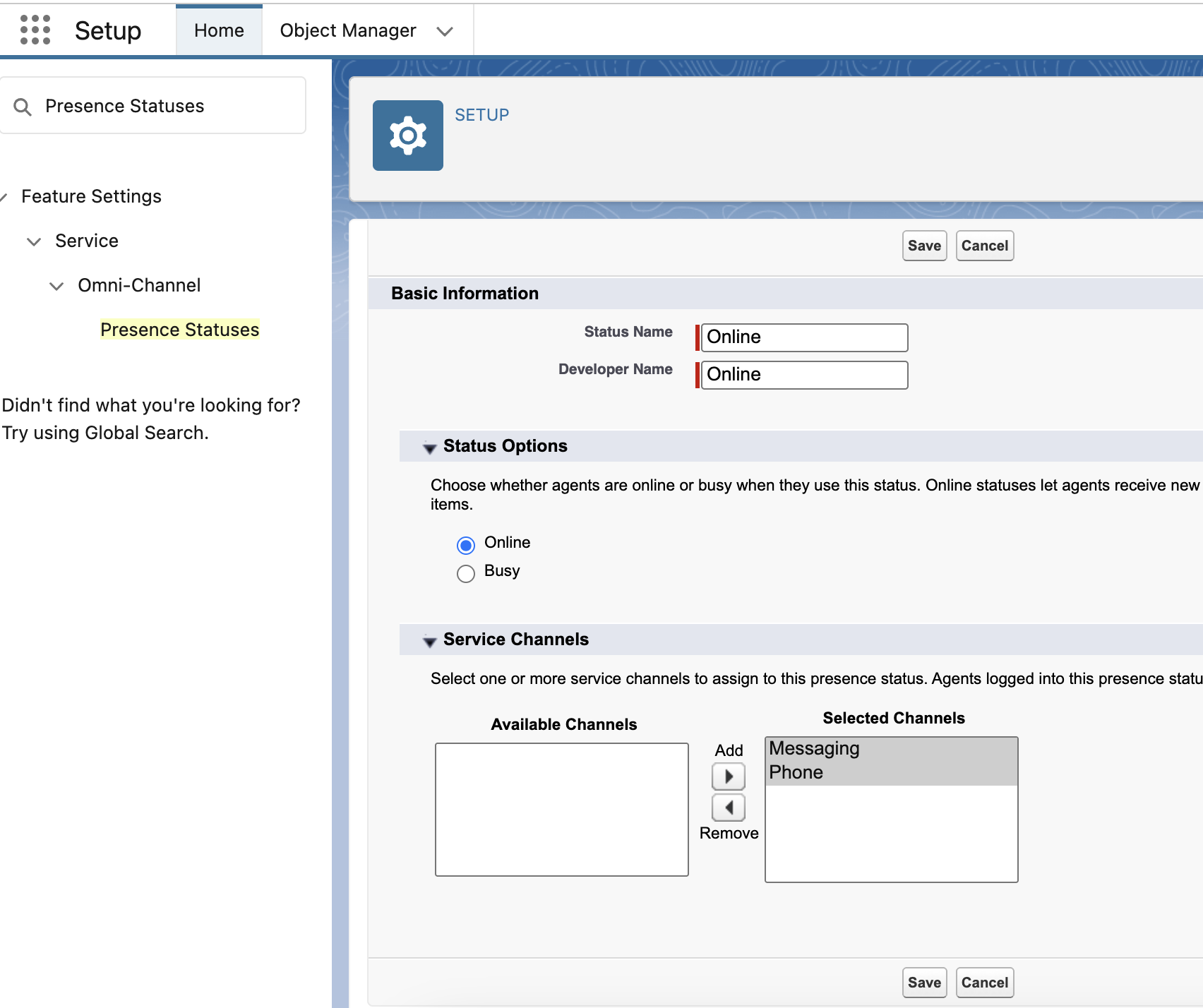Image resolution: width=1203 pixels, height=1008 pixels.
Task: Collapse the Status Options section
Action: 429,448
